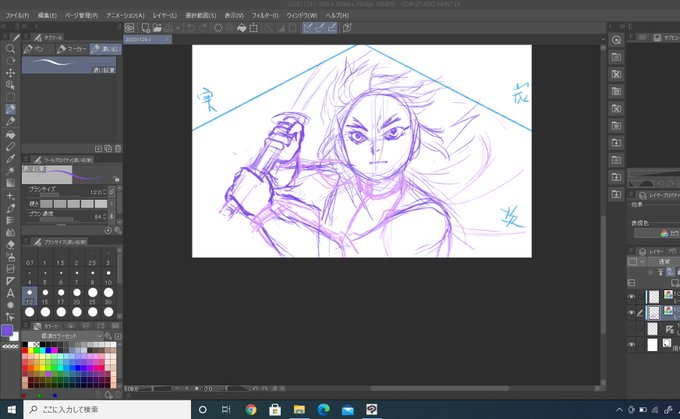Click add sub tool button in Sub Tool panel
Screen dimensions: 680x419
click(98, 149)
